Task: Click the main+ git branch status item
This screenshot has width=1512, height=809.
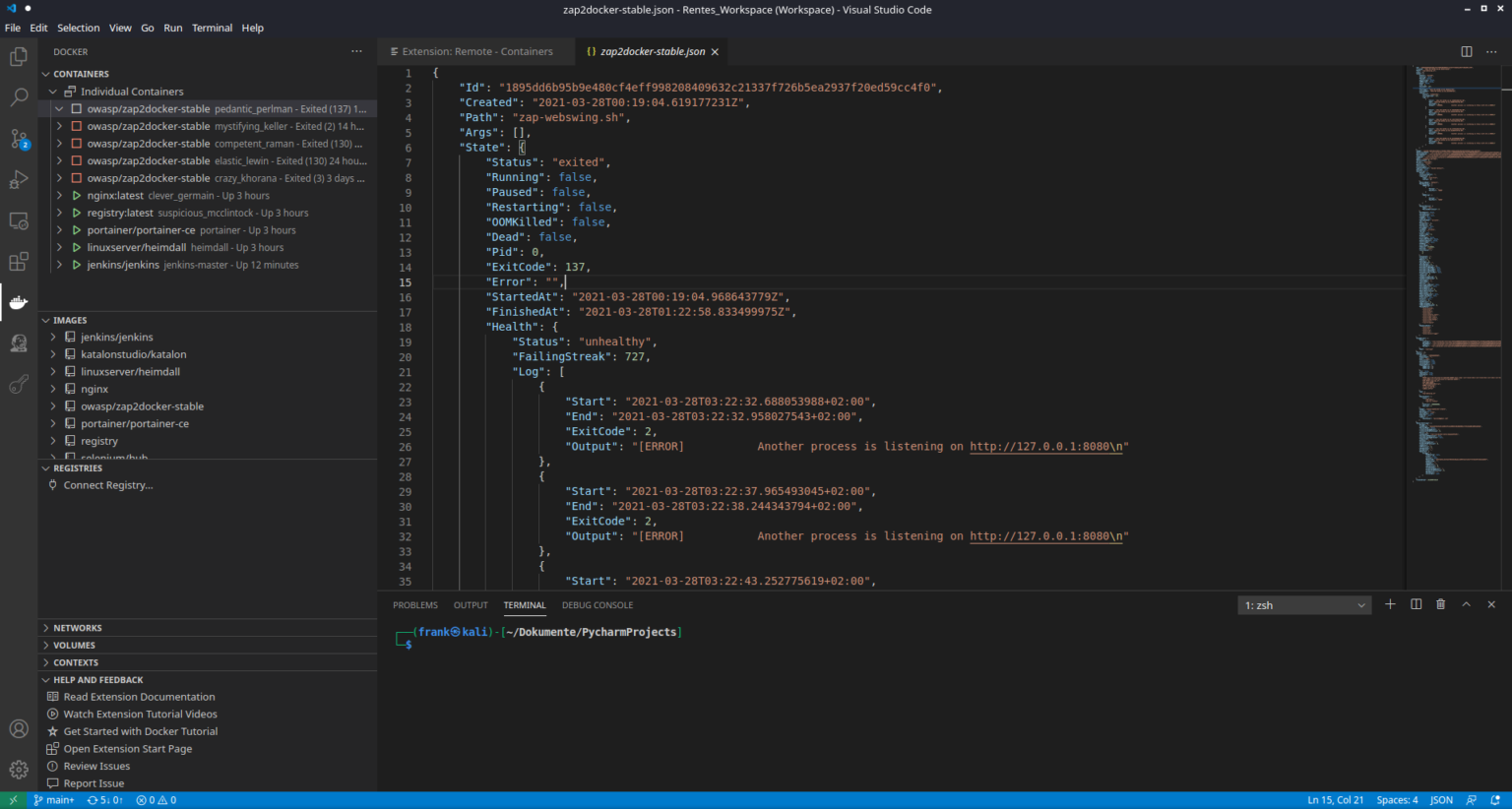Action: (x=53, y=800)
